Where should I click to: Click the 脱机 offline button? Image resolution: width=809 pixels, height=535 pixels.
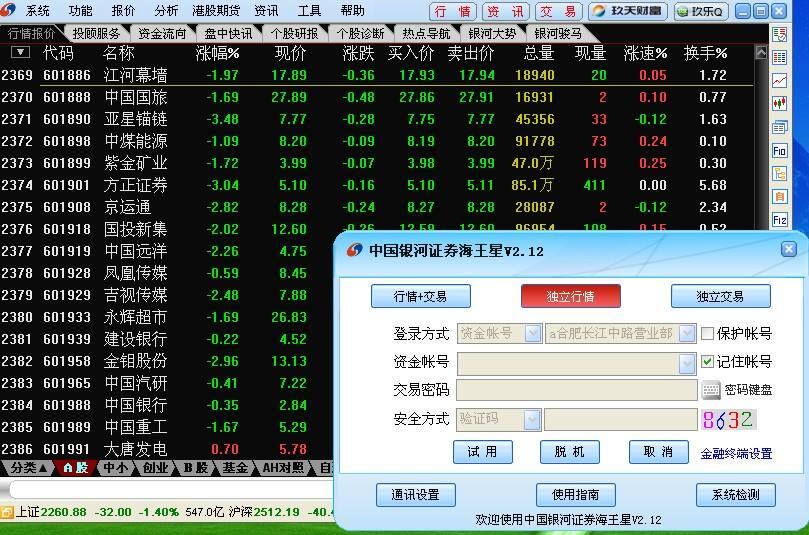click(x=570, y=452)
